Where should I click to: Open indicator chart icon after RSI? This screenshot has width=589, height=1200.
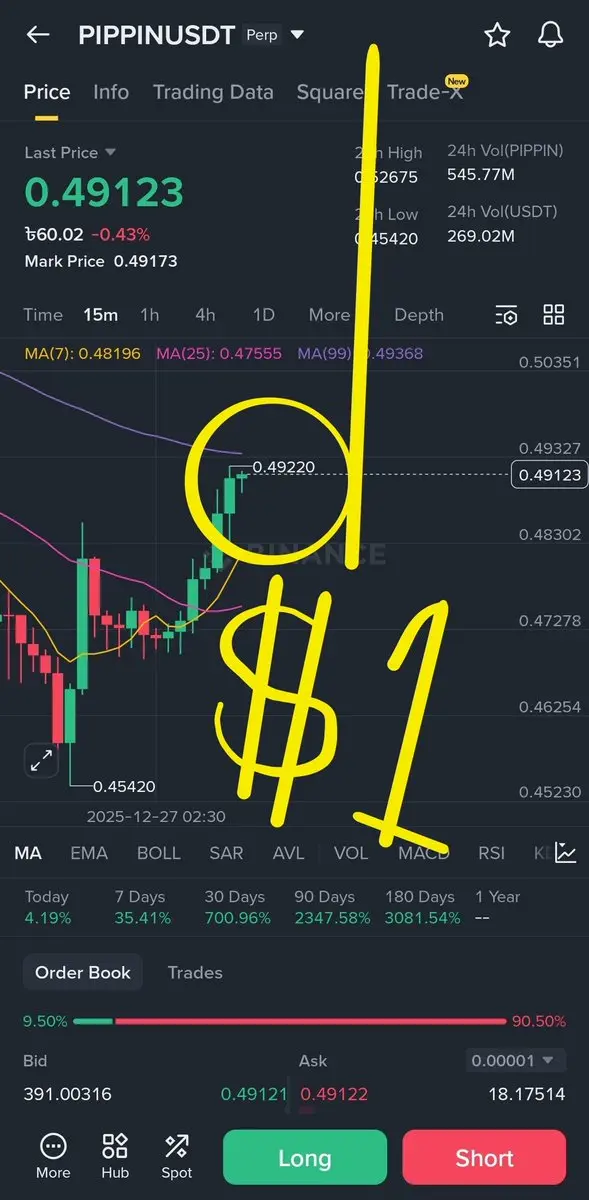pyautogui.click(x=566, y=853)
